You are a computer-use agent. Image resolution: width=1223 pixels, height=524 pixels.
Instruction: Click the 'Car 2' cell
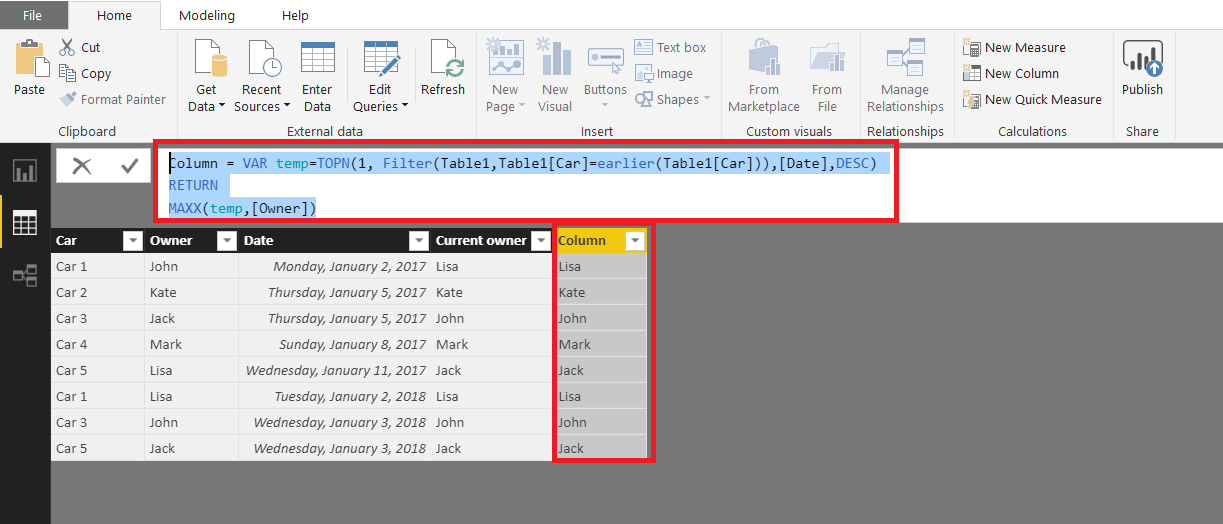tap(97, 292)
